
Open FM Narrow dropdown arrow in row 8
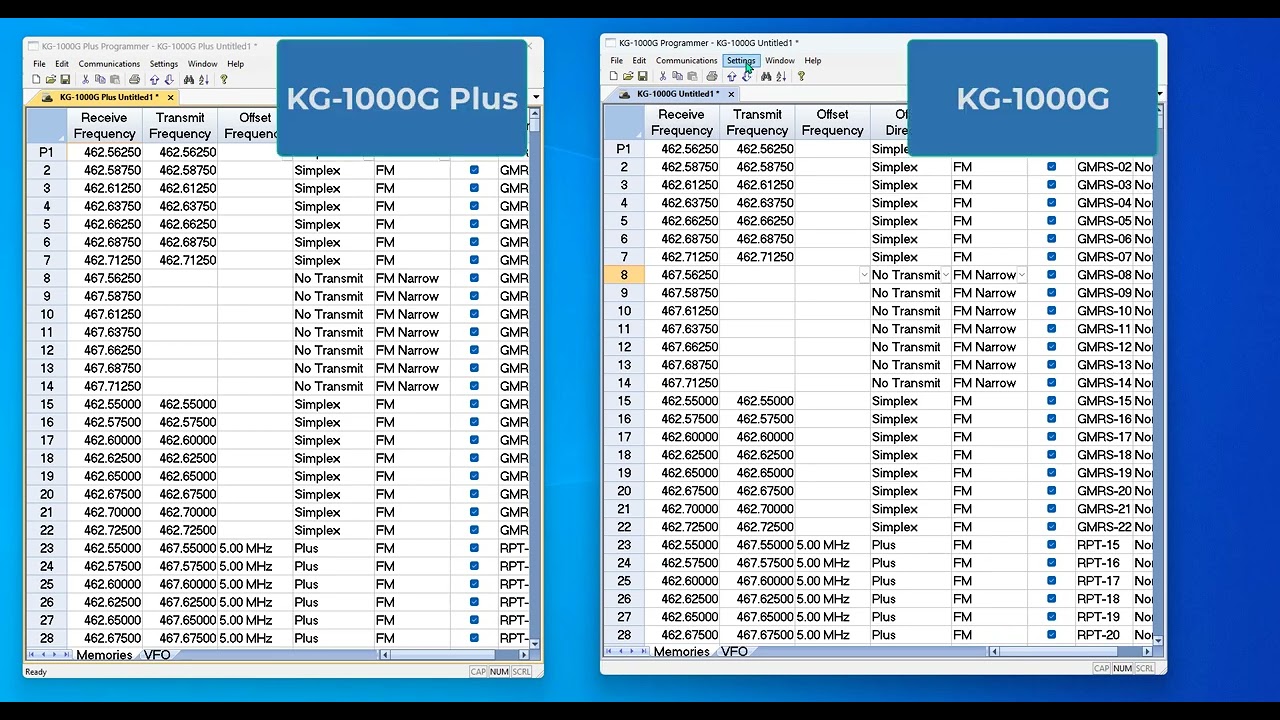(1021, 275)
